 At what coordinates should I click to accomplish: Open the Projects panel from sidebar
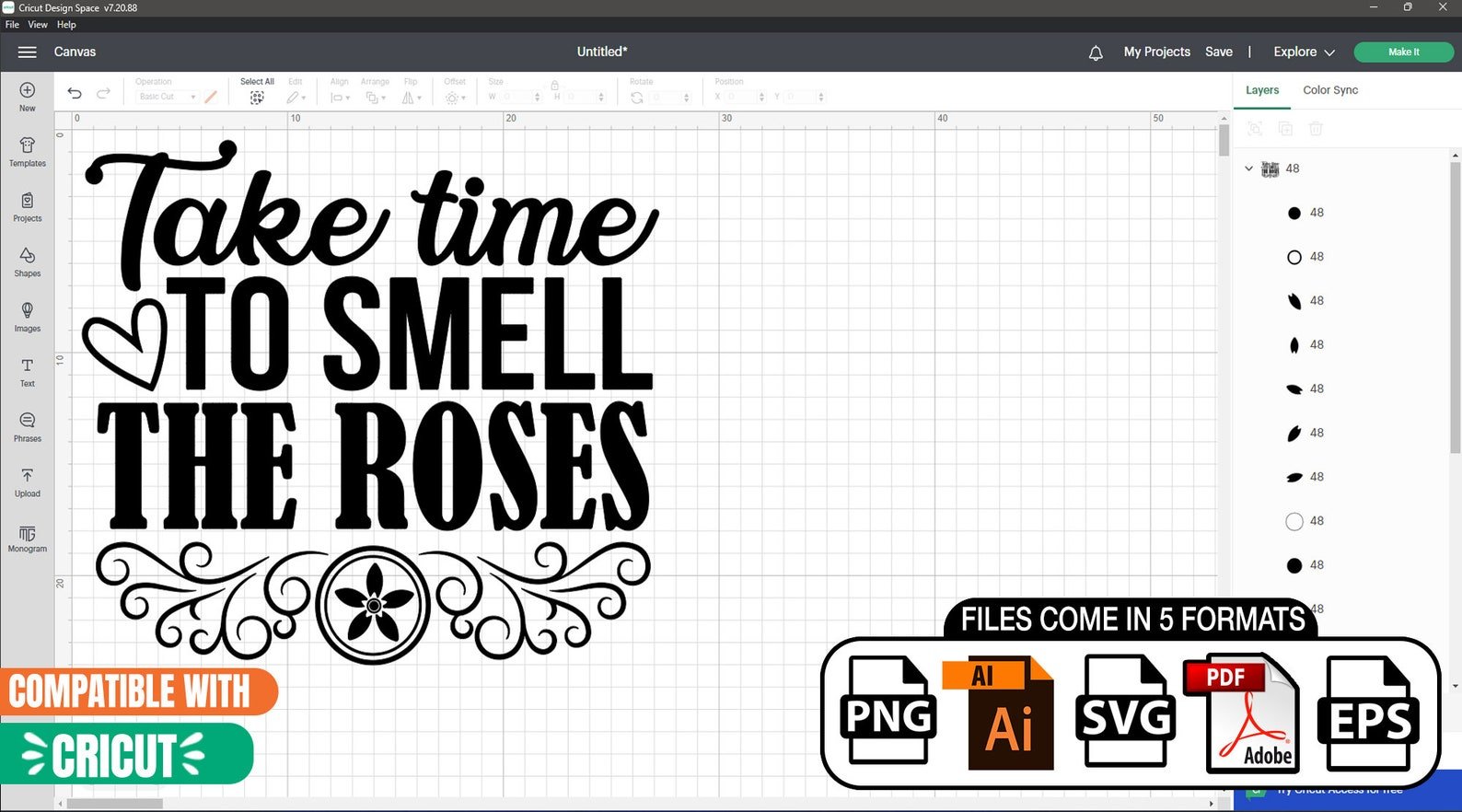click(x=28, y=207)
